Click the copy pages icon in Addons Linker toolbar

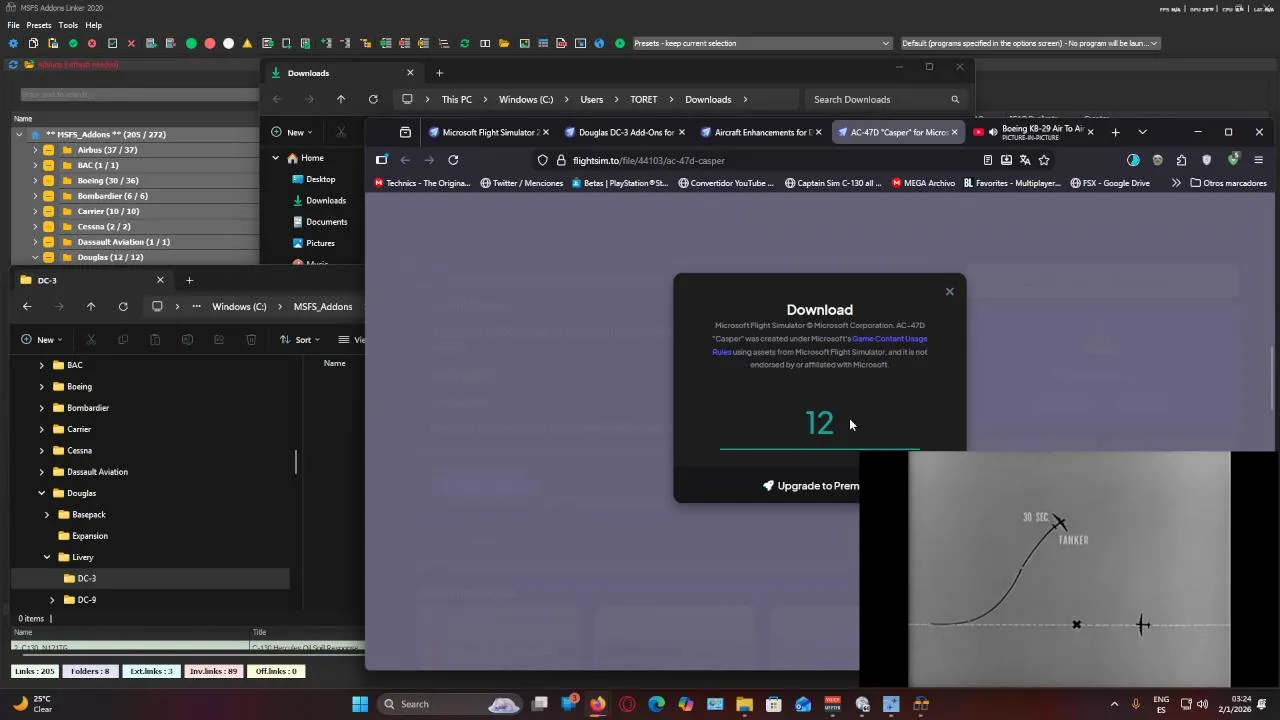pyautogui.click(x=33, y=43)
